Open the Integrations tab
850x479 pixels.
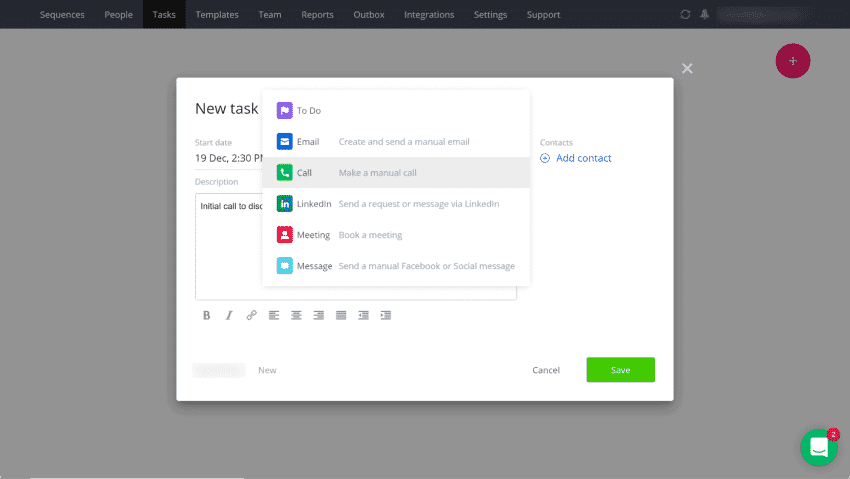(429, 15)
